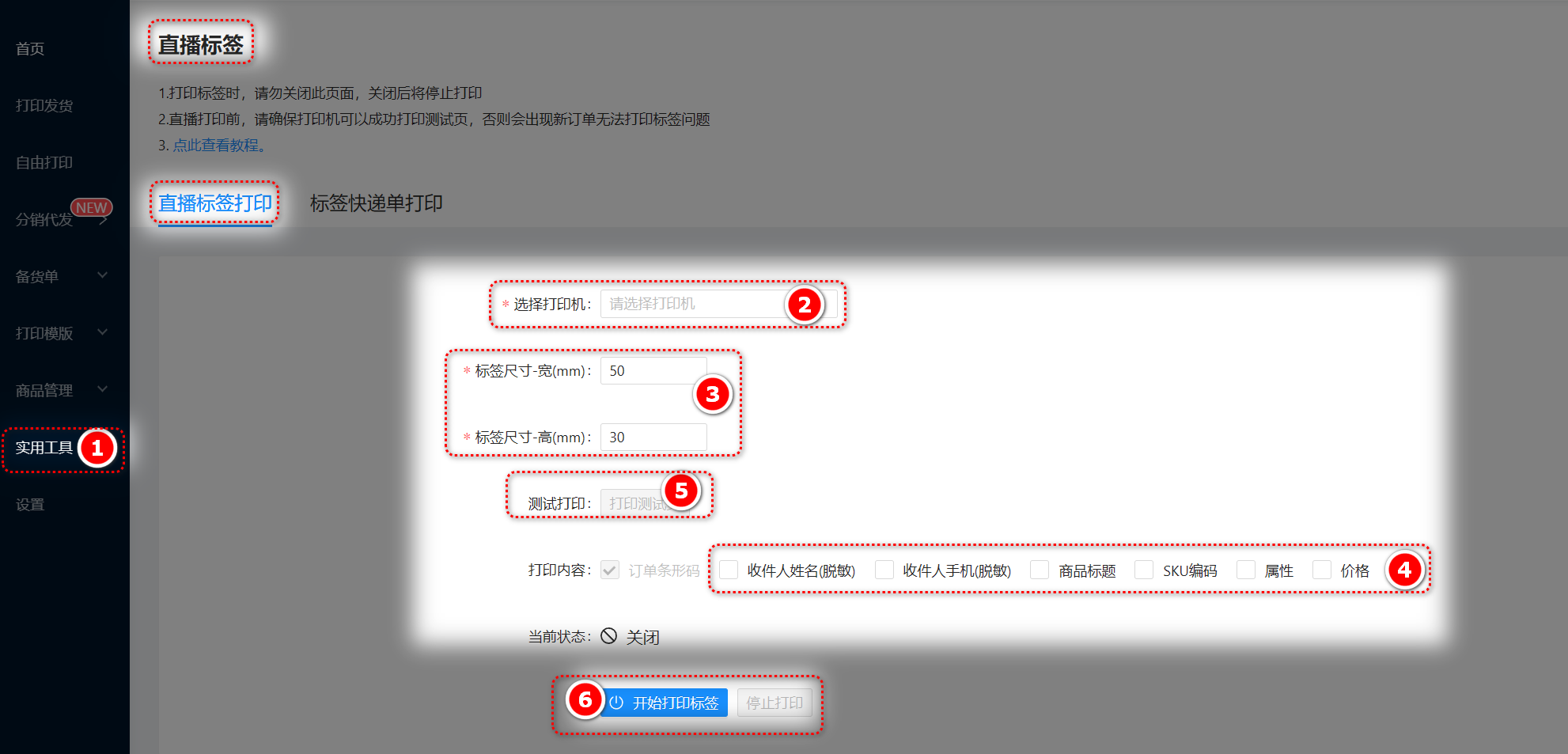Expand the 商品管理 sidebar menu
1568x754 pixels.
click(x=62, y=390)
